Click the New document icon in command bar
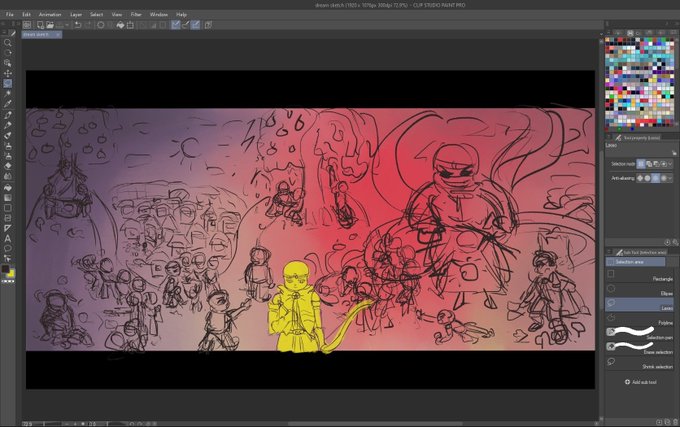This screenshot has height=427, width=680. 40,25
